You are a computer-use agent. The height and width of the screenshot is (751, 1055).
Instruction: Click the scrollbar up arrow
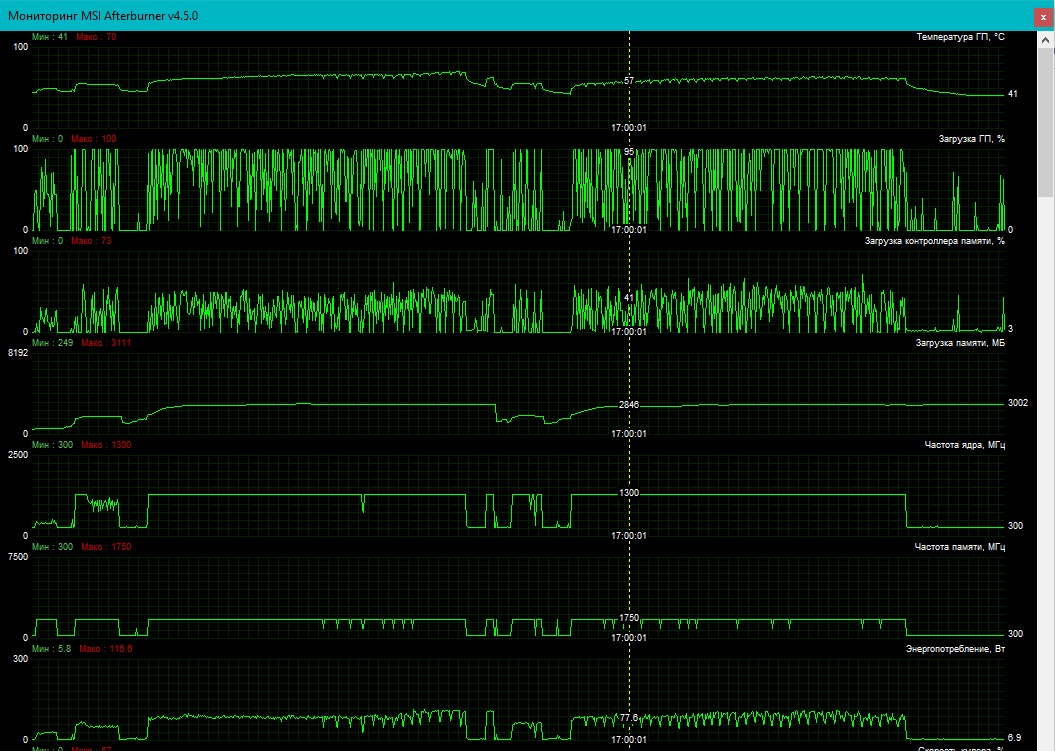pyautogui.click(x=1046, y=40)
